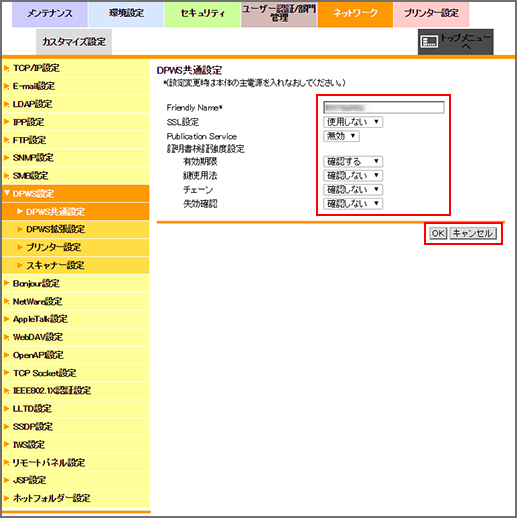This screenshot has height=518, width=517.
Task: Open the チェーン dropdown
Action: [353, 189]
